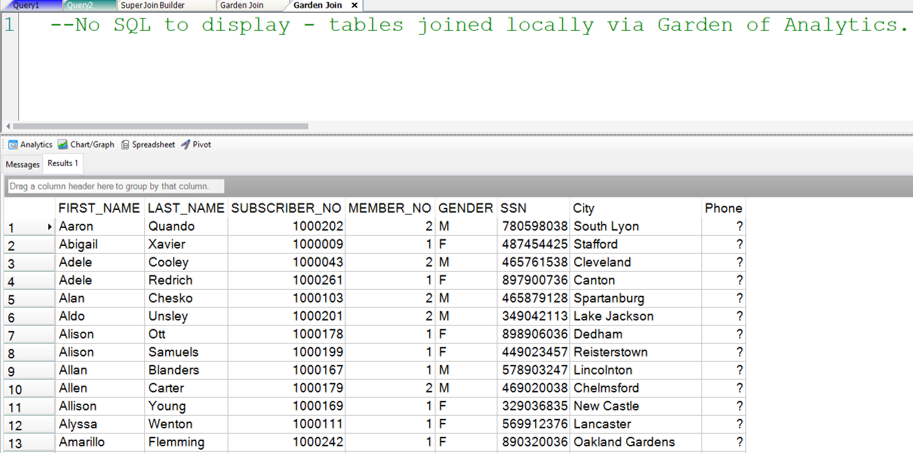Click the GENDER column header
This screenshot has height=453, width=913.
pyautogui.click(x=465, y=208)
